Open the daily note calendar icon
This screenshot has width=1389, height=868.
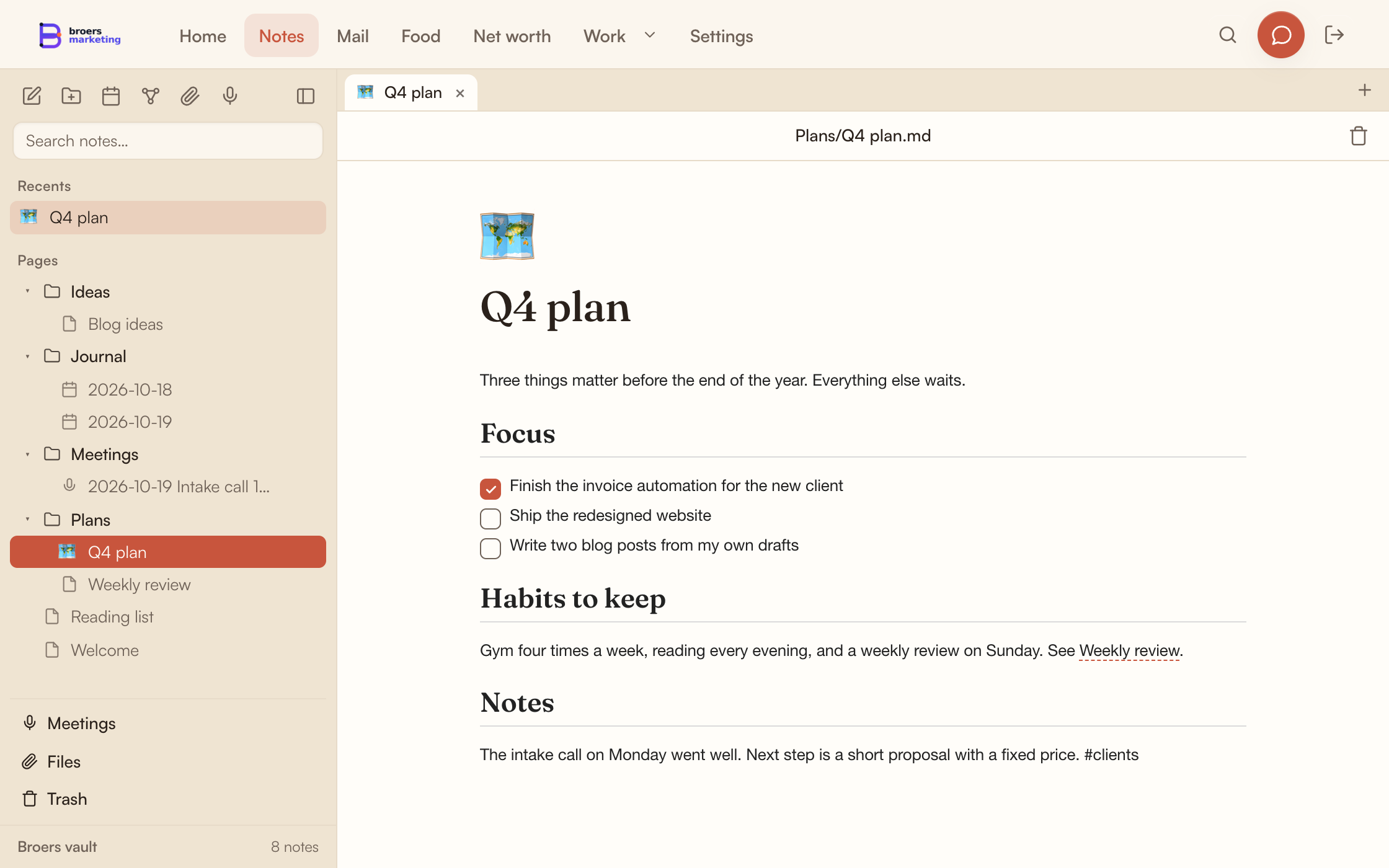111,96
